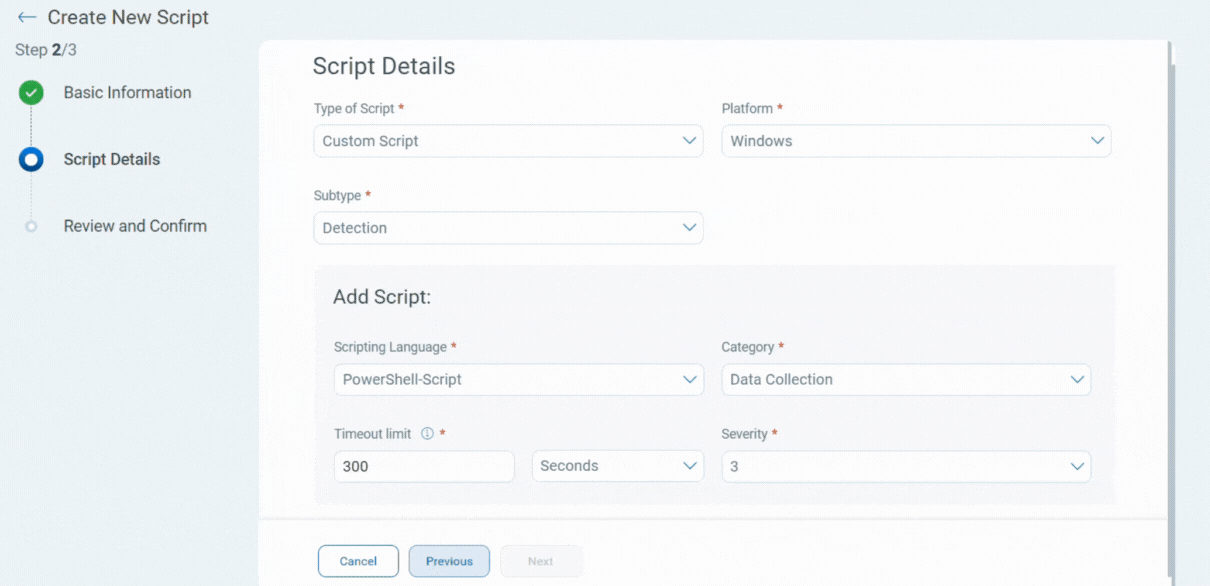The image size is (1210, 586).
Task: Click the vertical scrollbar of the form
Action: (1170, 300)
